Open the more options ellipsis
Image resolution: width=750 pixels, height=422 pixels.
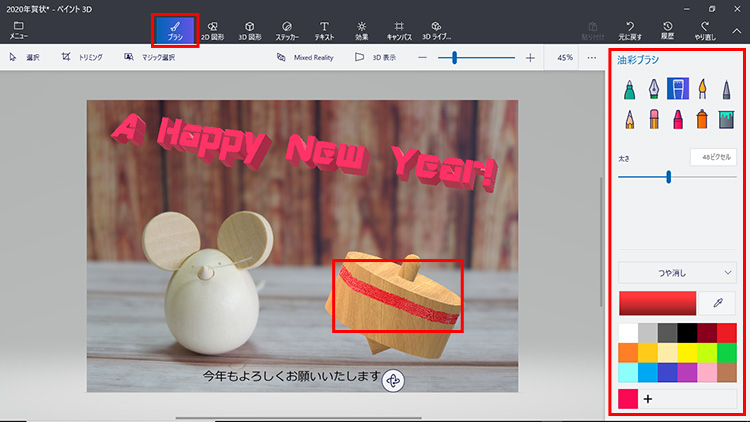tap(592, 58)
